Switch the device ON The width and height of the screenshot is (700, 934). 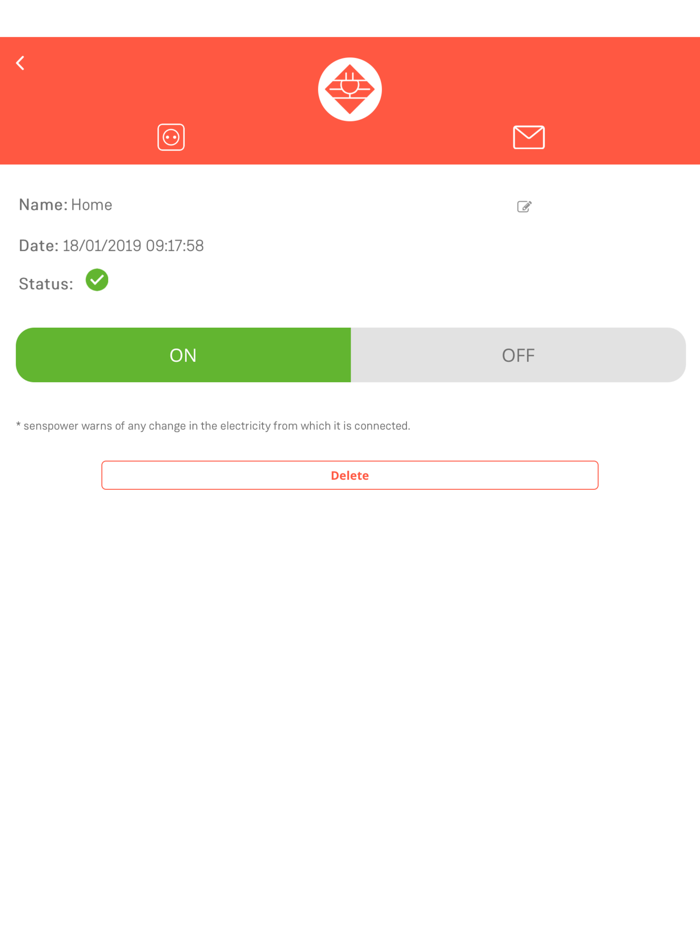183,355
